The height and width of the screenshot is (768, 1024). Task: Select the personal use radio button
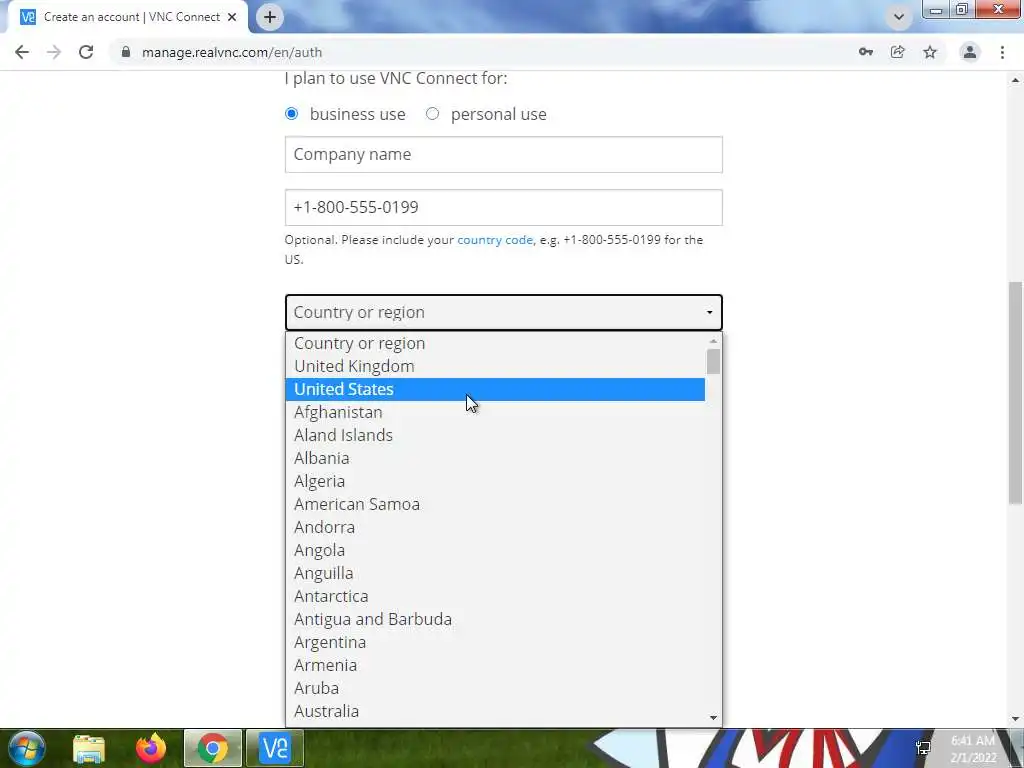pos(432,114)
